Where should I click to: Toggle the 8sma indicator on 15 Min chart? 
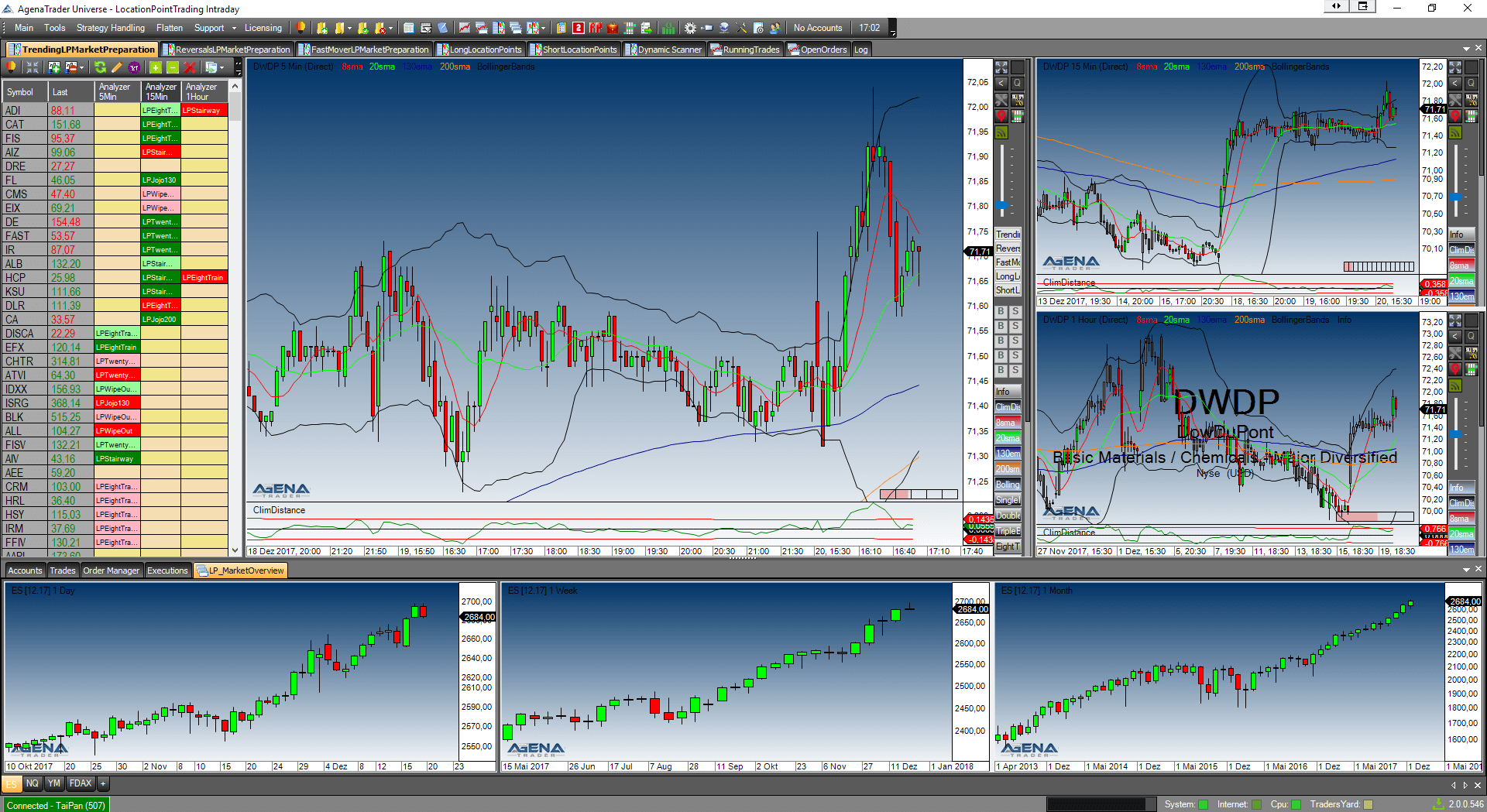[x=1461, y=266]
